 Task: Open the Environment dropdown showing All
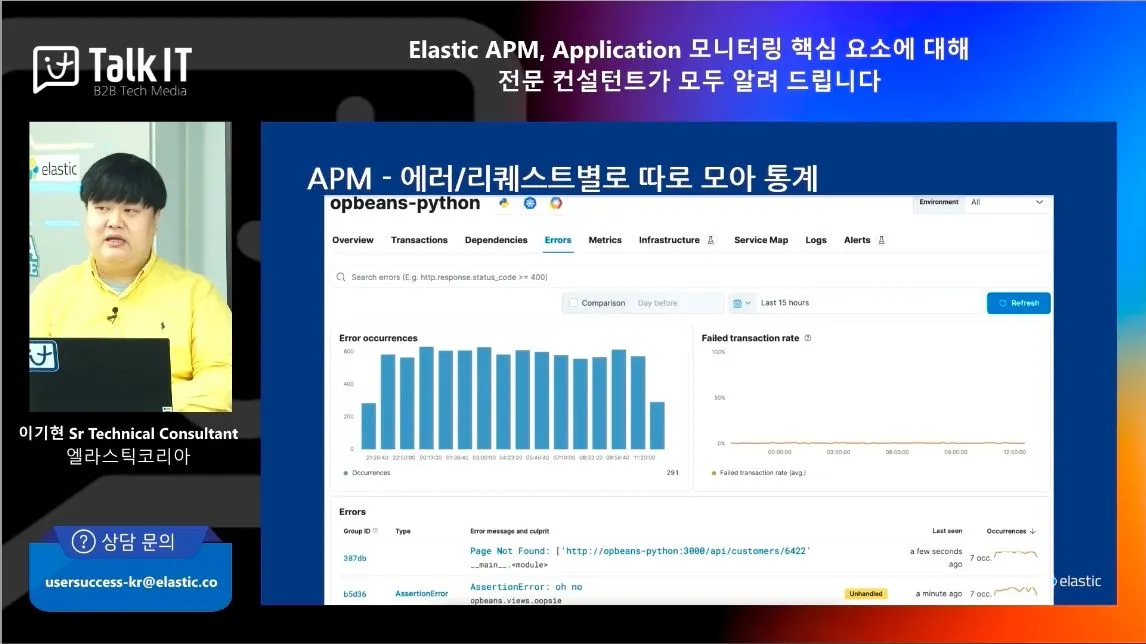coord(1007,202)
